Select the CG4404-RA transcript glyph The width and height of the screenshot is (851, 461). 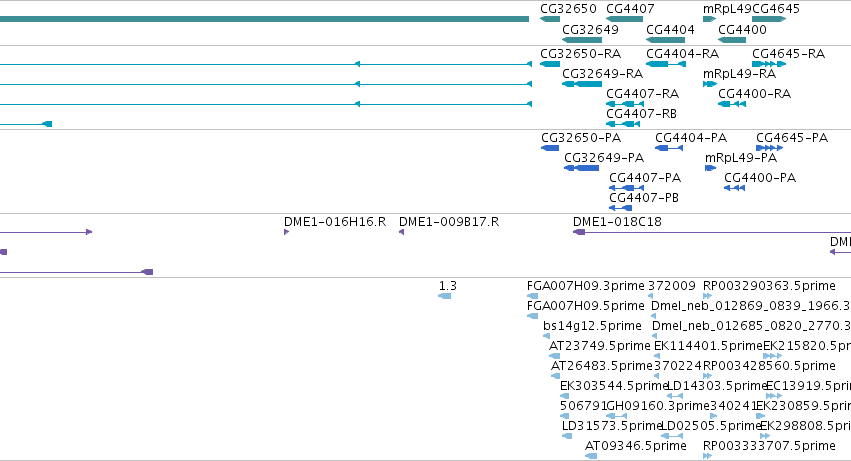666,64
